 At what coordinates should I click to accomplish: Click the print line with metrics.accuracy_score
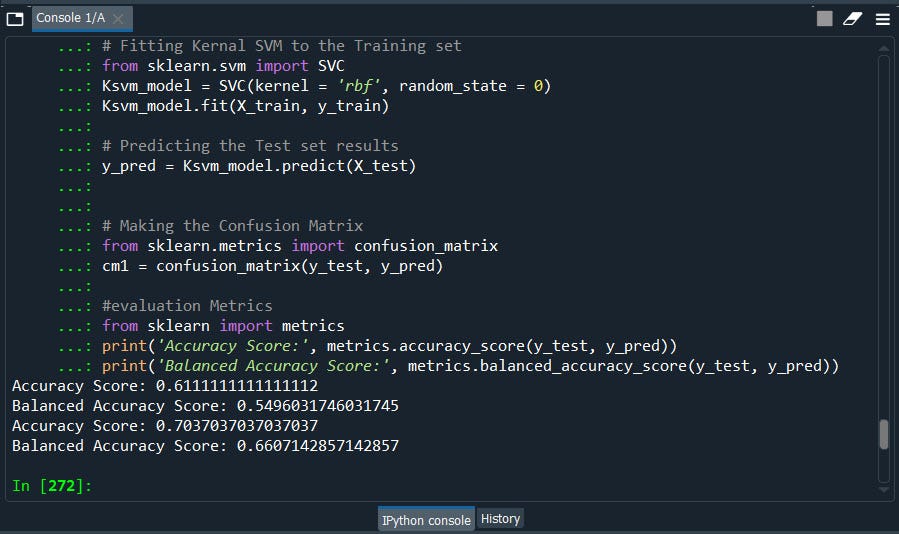(389, 346)
